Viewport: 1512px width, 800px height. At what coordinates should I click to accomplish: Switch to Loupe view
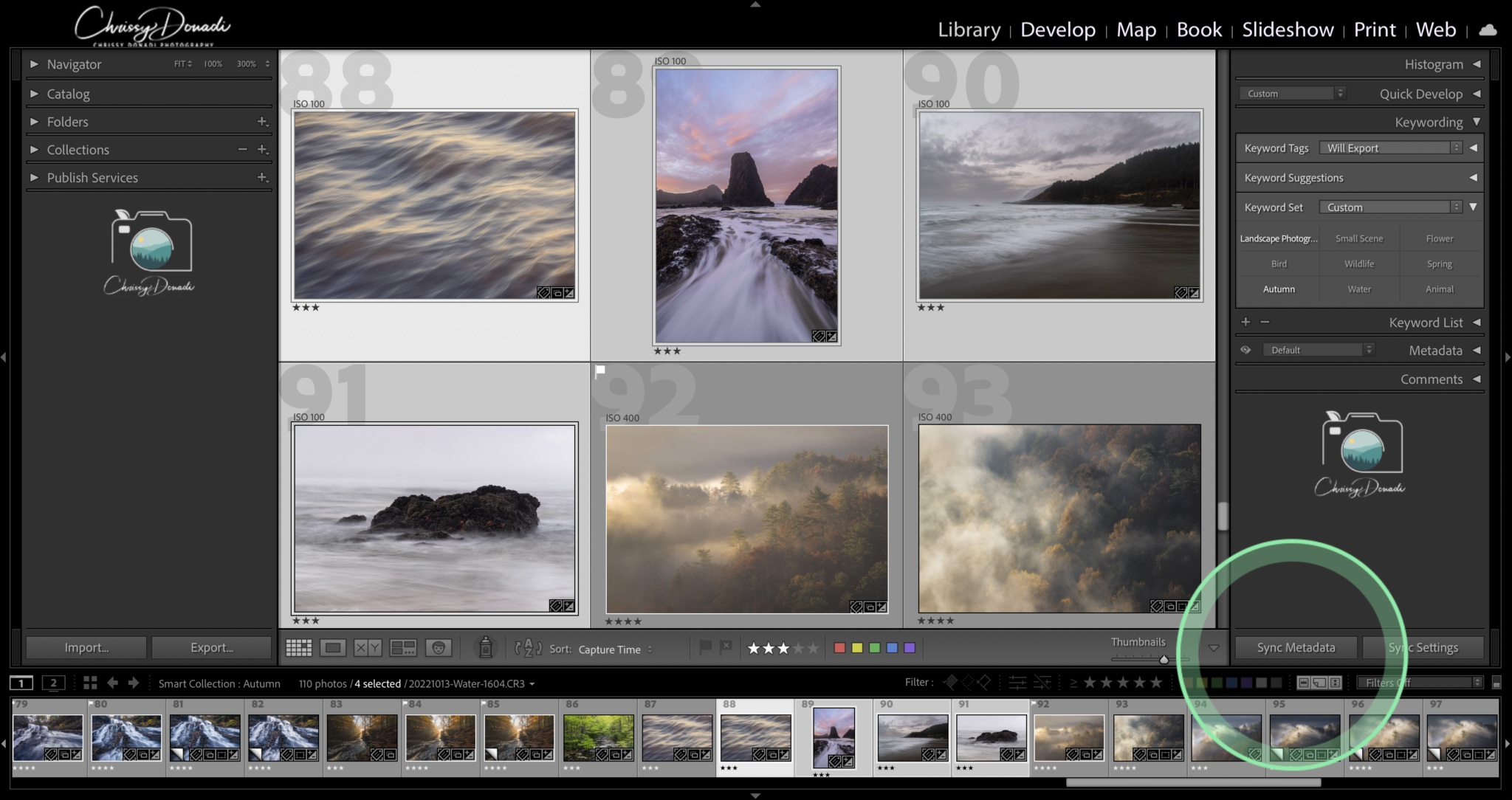coord(333,647)
